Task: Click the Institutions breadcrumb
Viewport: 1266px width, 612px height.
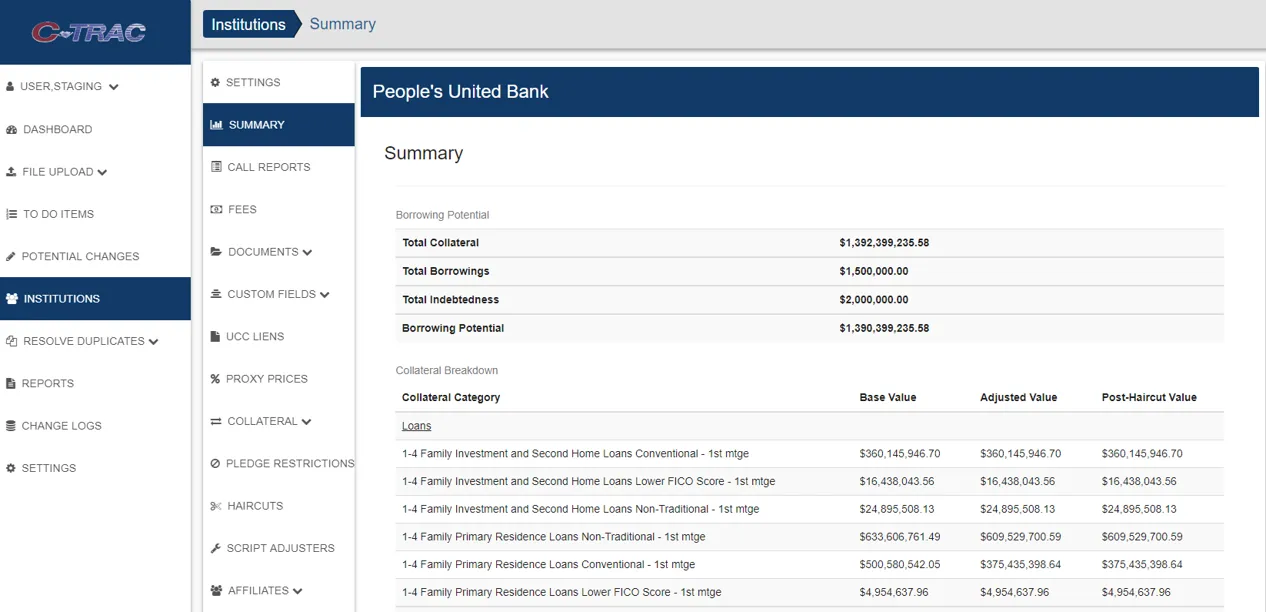Action: point(249,24)
